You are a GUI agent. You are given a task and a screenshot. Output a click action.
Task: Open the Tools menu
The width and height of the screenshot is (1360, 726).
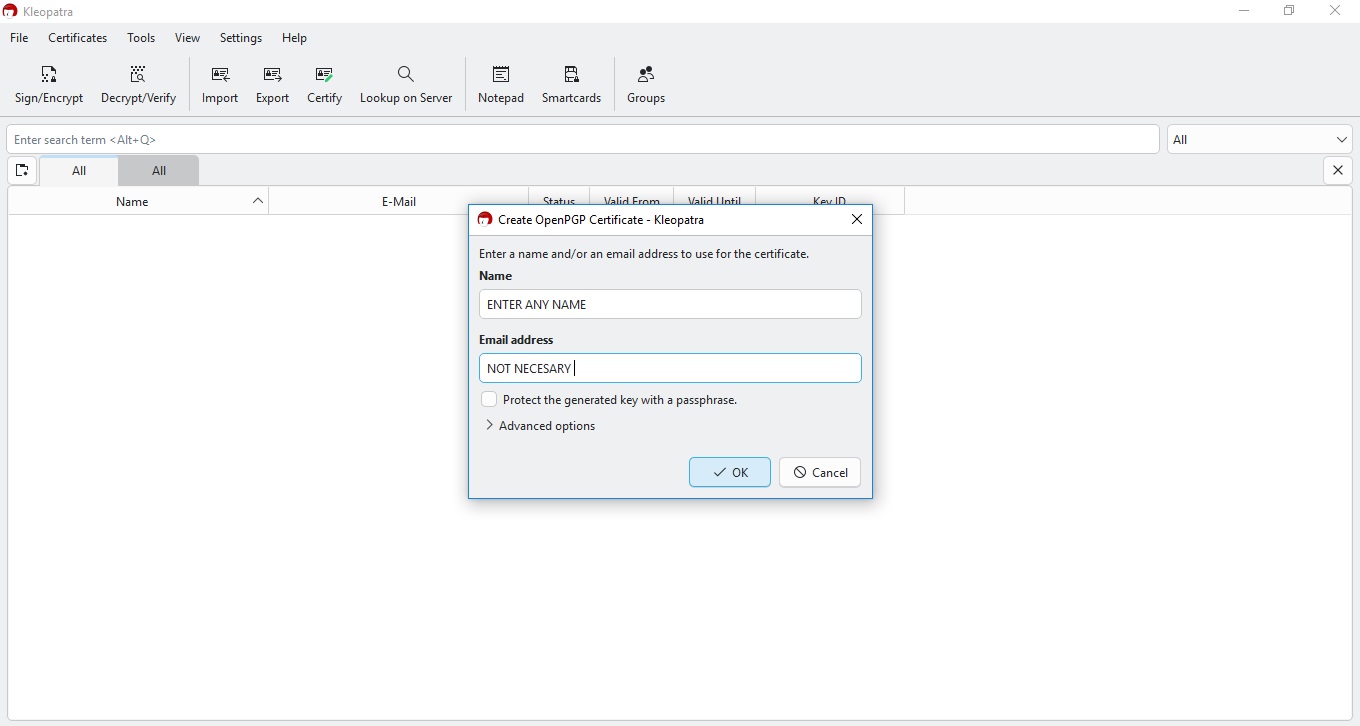click(141, 38)
